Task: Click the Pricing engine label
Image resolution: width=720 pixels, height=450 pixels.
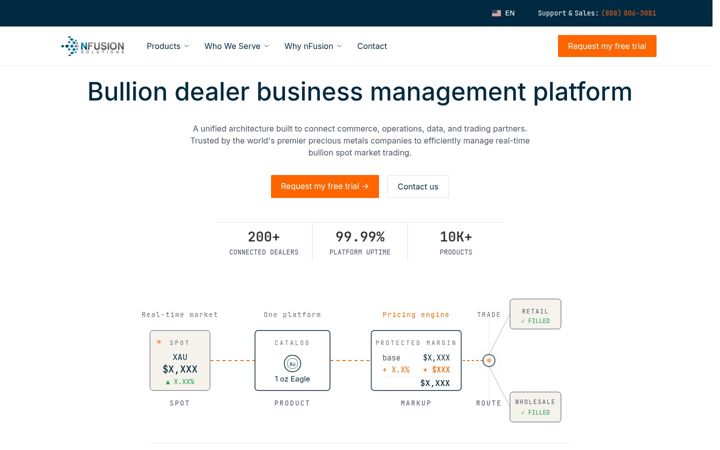Action: [x=416, y=315]
